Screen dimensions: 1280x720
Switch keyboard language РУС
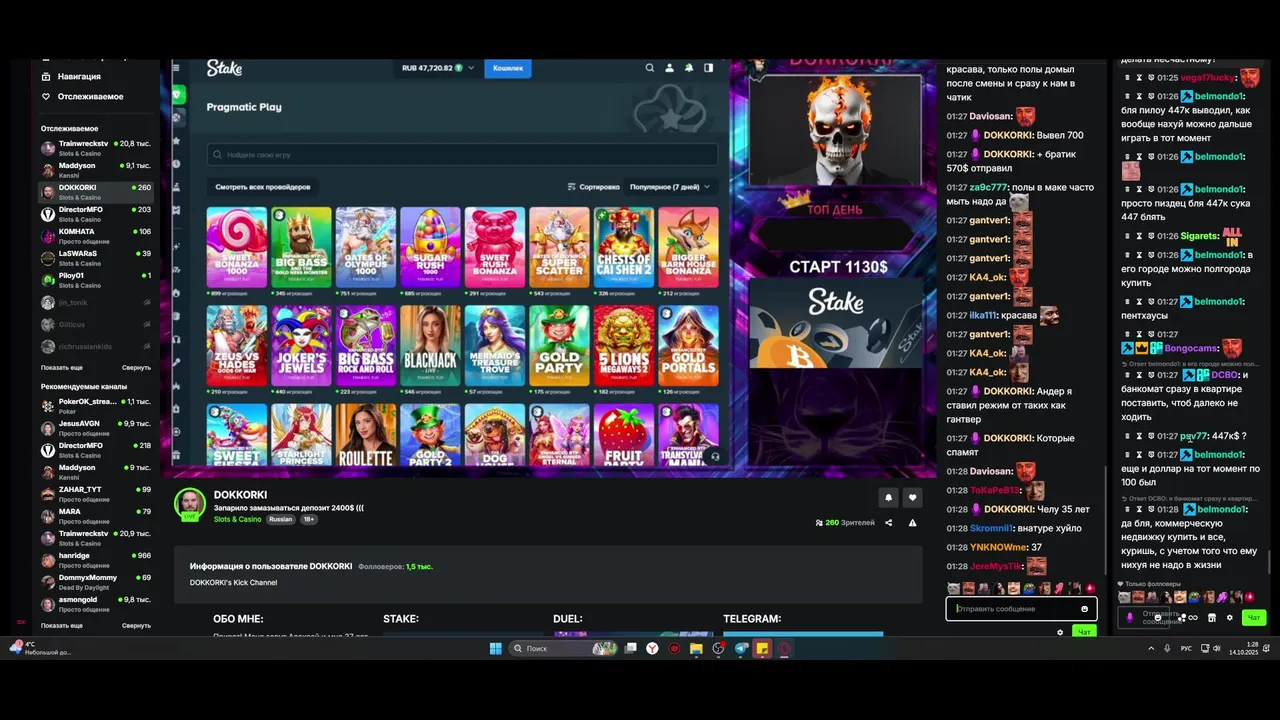(x=1186, y=648)
